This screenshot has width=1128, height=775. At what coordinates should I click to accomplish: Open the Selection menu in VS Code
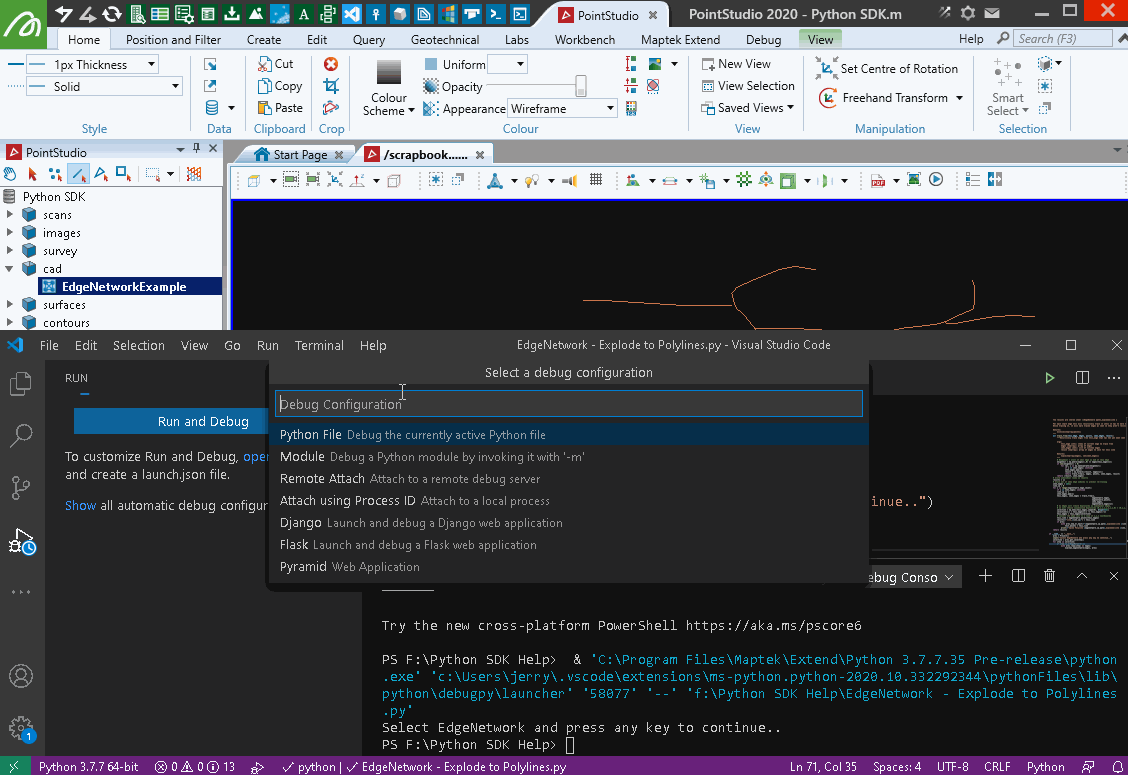tap(138, 345)
